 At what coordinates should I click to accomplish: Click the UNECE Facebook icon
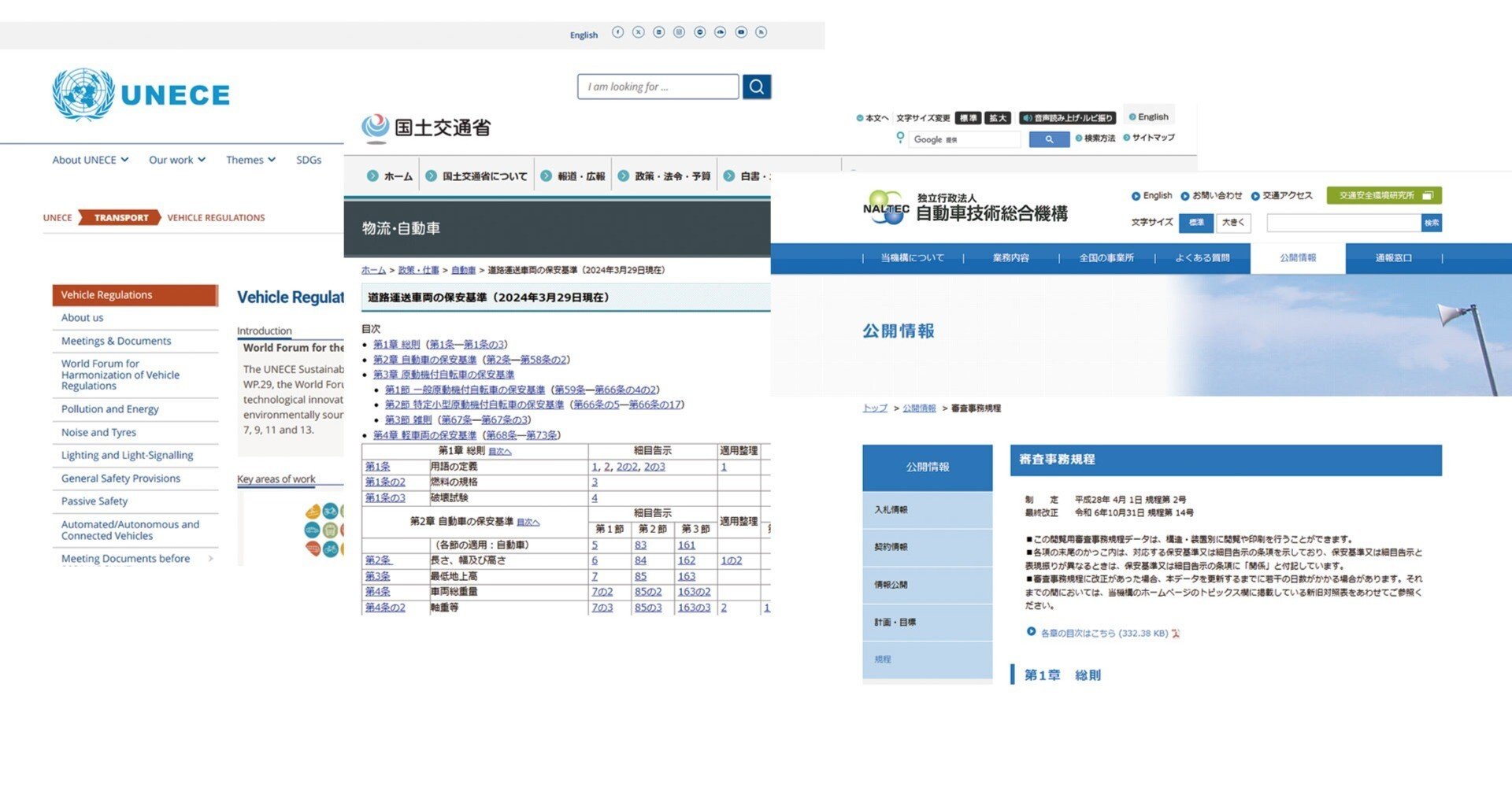point(618,32)
